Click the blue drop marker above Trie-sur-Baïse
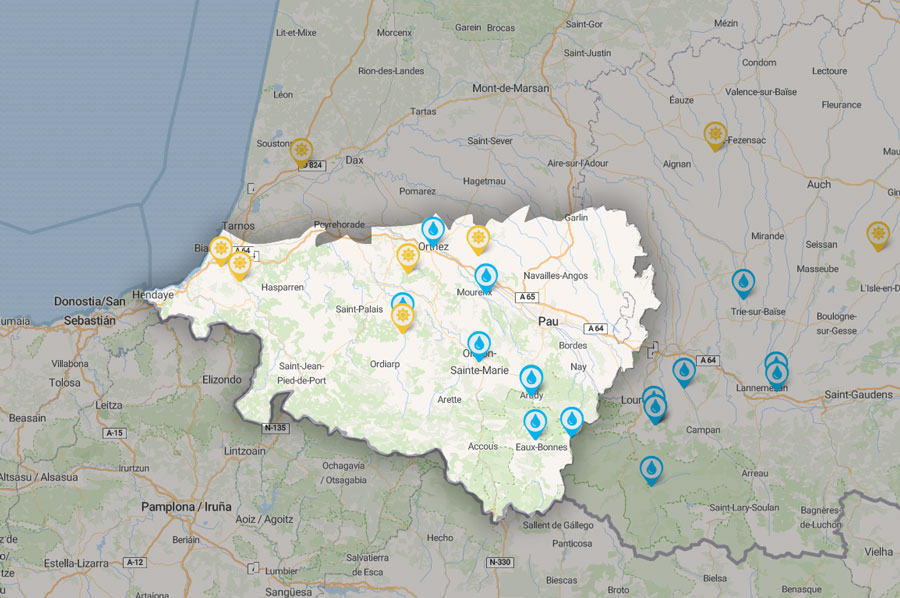The width and height of the screenshot is (900, 598). click(x=743, y=282)
